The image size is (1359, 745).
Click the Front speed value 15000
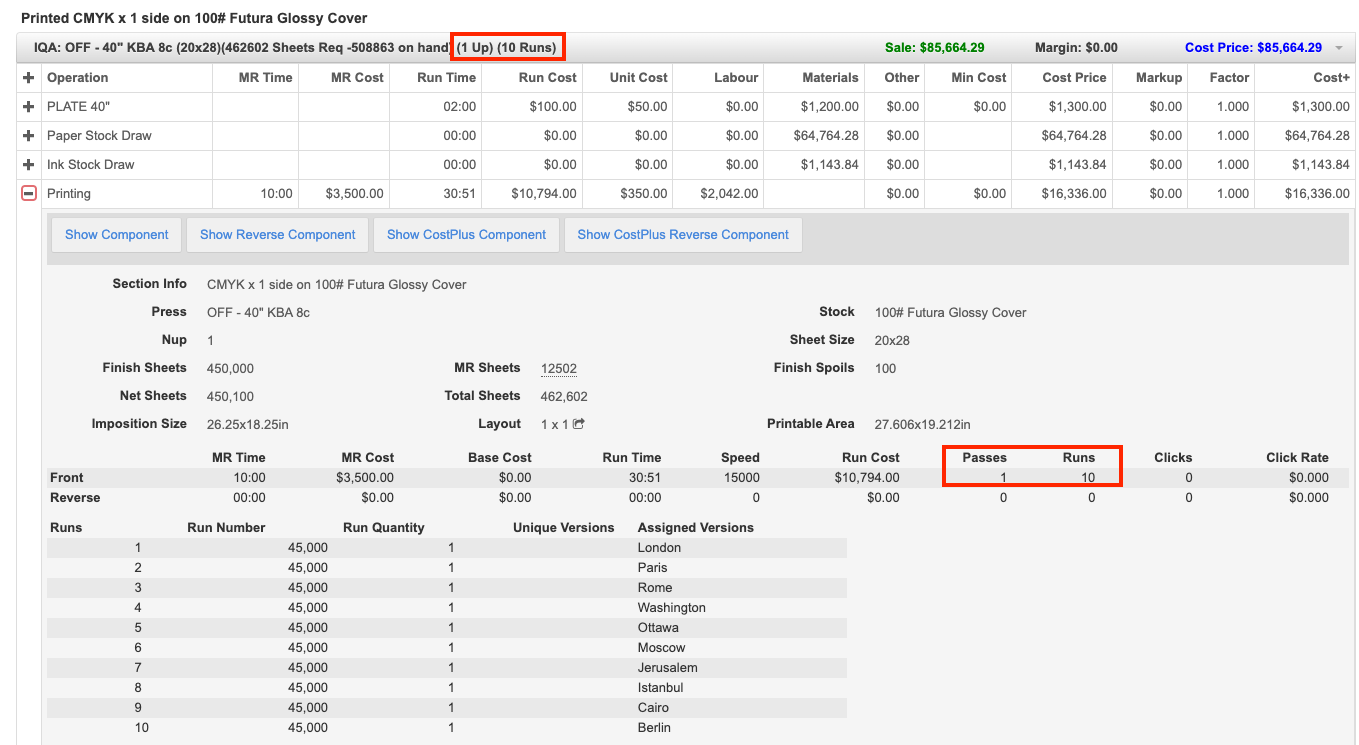pyautogui.click(x=742, y=478)
